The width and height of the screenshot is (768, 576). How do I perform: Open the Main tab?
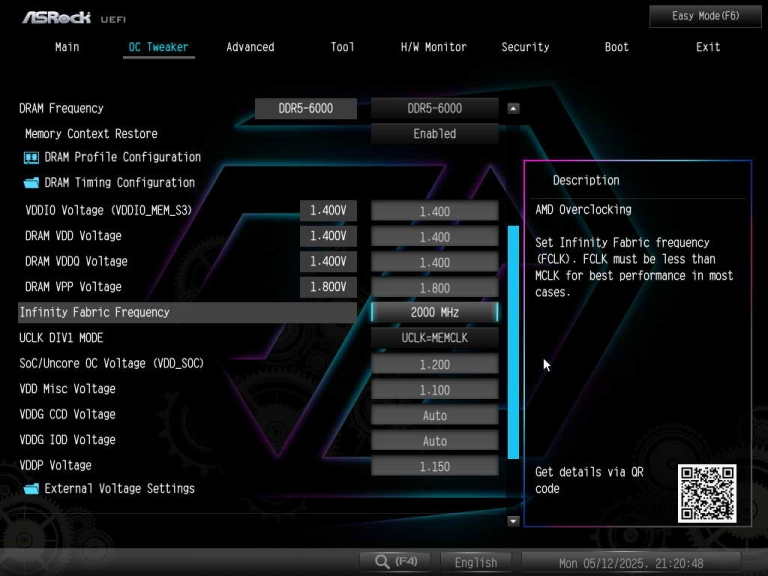[67, 47]
